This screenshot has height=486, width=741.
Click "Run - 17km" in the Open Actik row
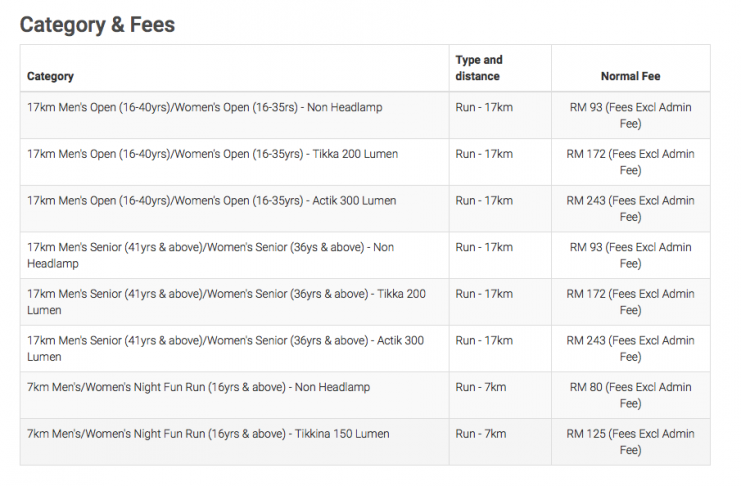click(484, 200)
